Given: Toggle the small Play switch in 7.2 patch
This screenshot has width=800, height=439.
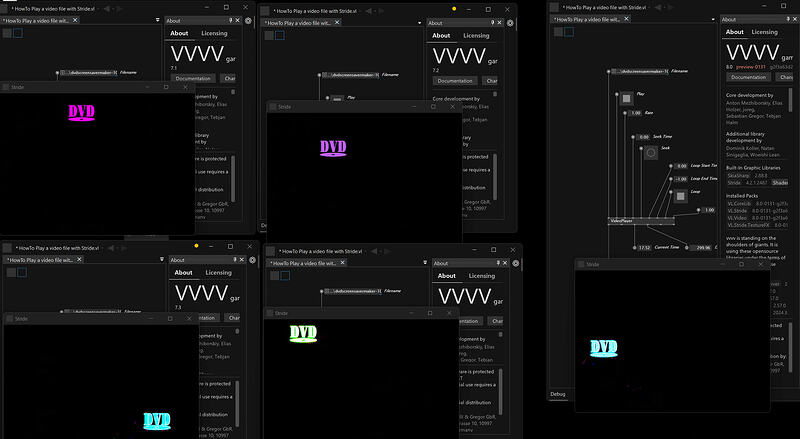Looking at the screenshot, I should click(x=337, y=99).
